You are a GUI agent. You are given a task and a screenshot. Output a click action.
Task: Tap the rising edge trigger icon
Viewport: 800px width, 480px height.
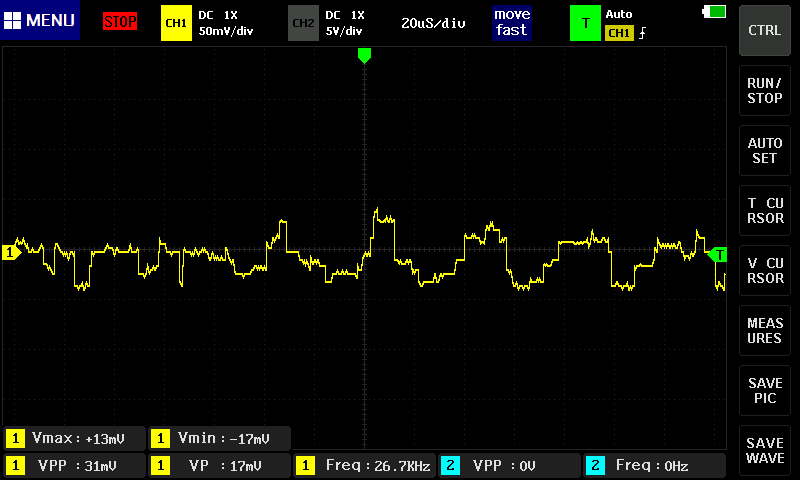[x=642, y=33]
